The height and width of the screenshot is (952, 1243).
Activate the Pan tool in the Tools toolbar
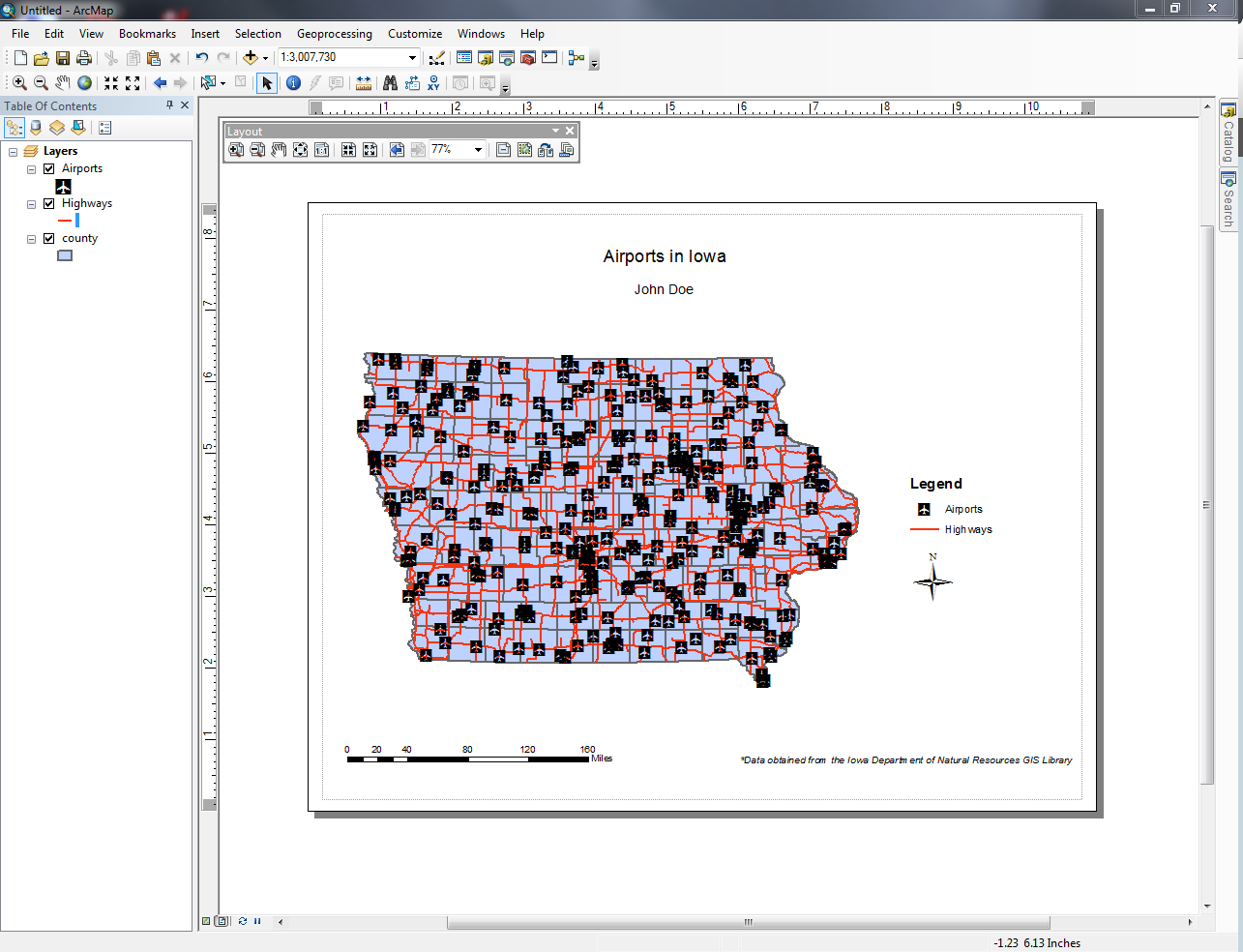(x=60, y=82)
